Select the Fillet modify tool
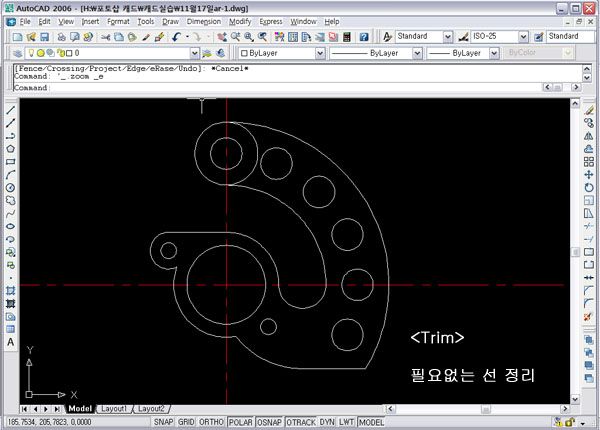Image resolution: width=600 pixels, height=430 pixels. click(589, 303)
